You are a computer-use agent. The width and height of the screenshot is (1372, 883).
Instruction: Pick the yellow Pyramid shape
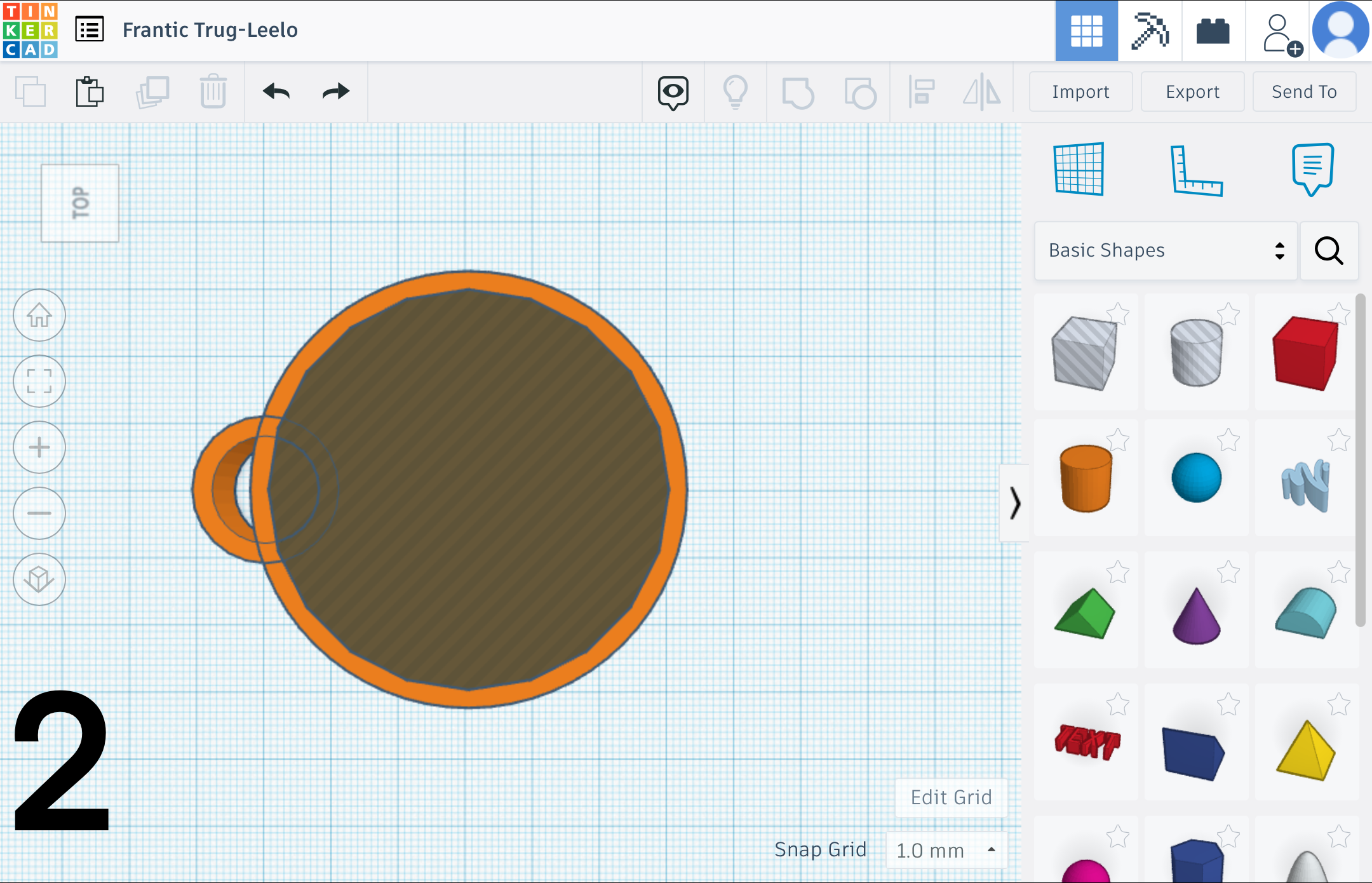coord(1306,751)
